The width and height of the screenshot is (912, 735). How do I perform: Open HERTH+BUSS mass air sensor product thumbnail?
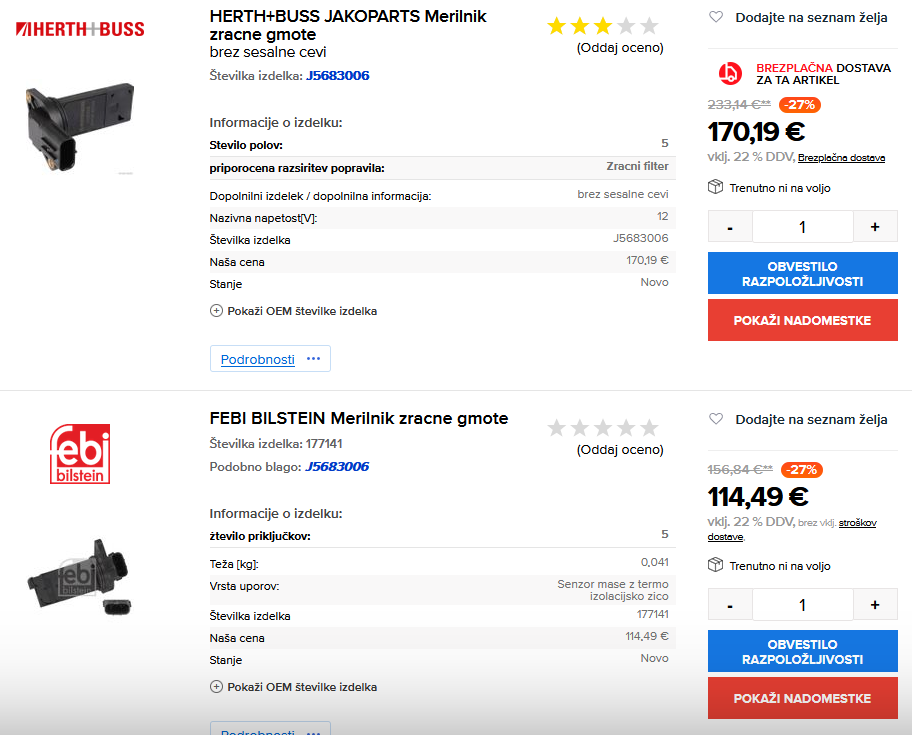tap(80, 127)
